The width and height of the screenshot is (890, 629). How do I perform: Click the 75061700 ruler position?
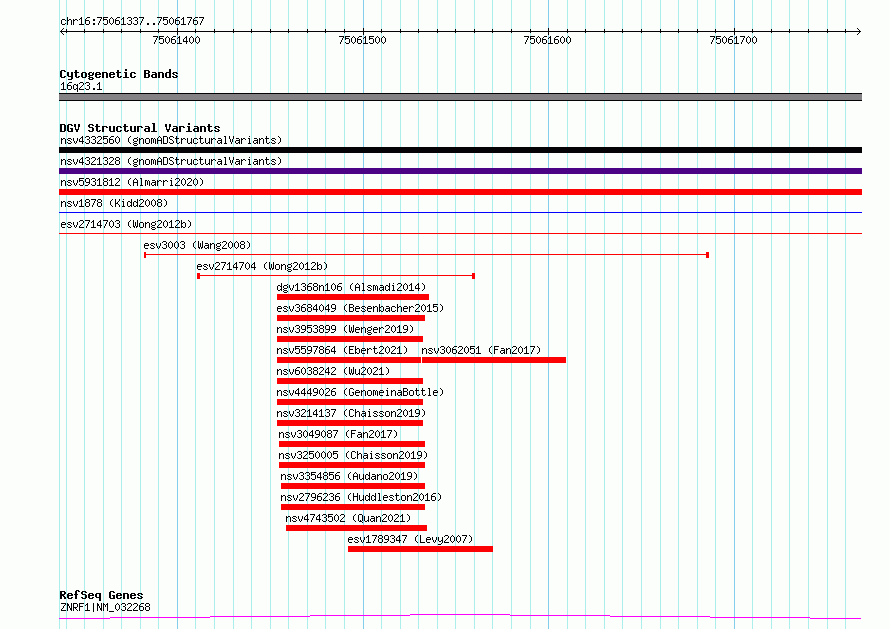(x=733, y=40)
